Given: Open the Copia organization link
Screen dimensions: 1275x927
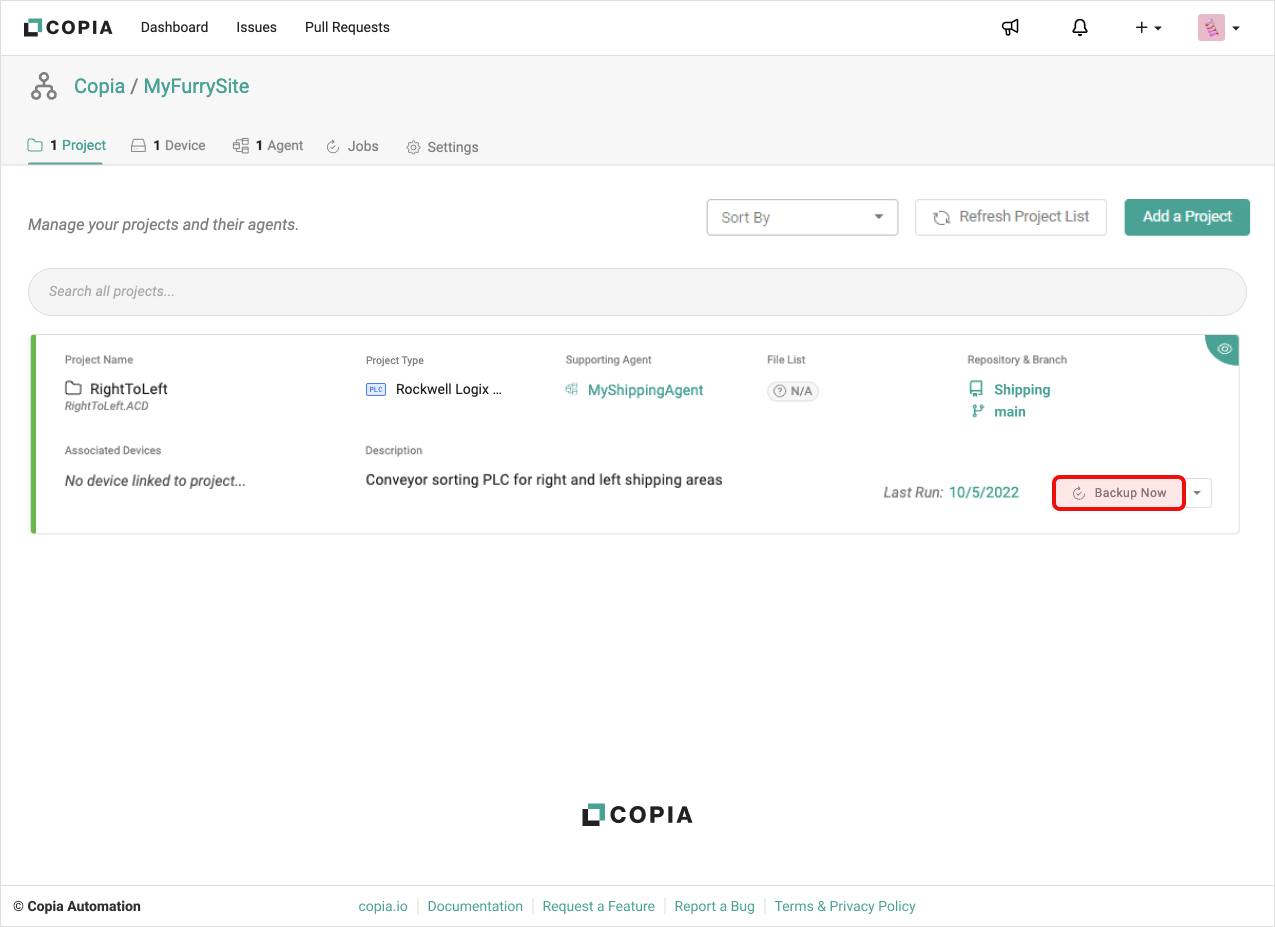Looking at the screenshot, I should pos(99,86).
